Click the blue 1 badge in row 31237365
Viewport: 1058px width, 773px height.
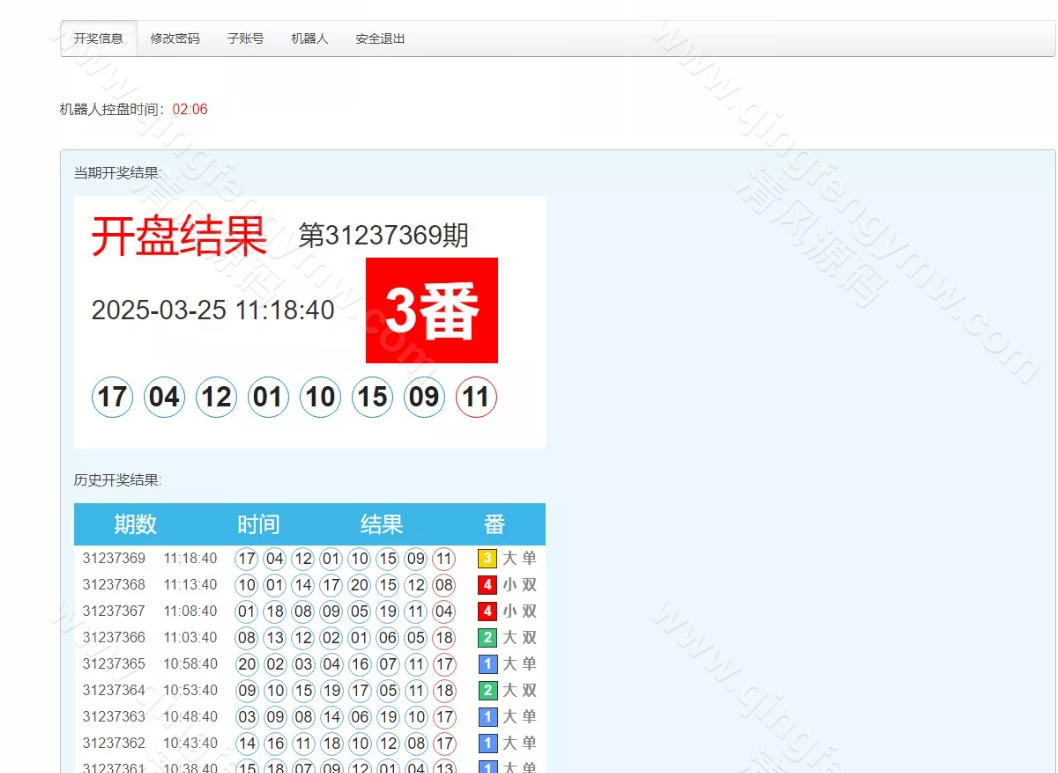(x=487, y=664)
